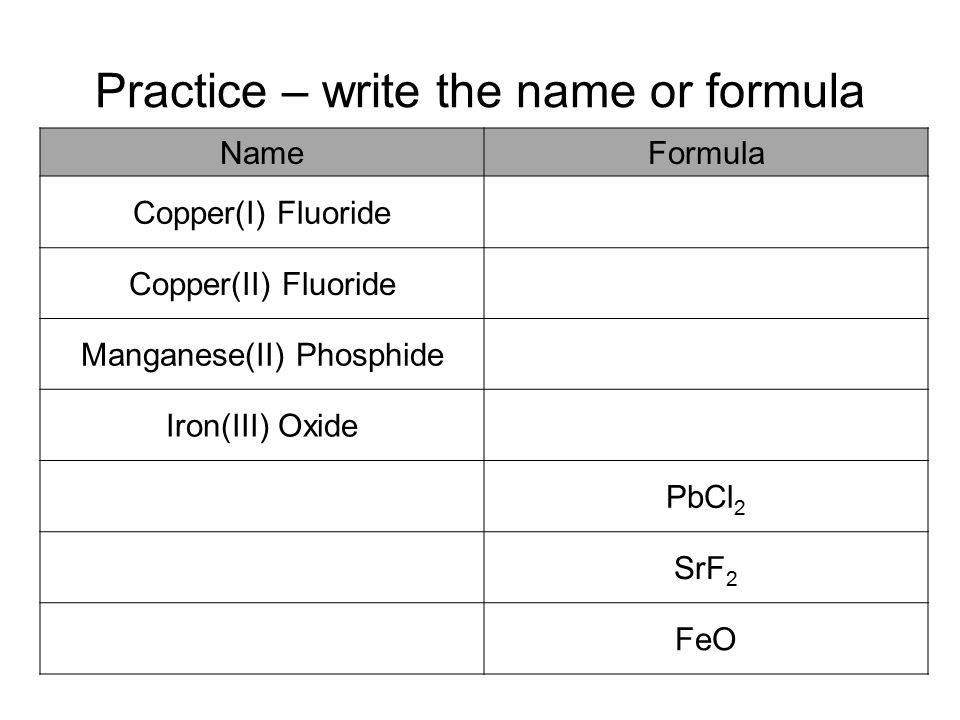
Task: Click empty formula cell beside Manganese(II) Phosphide
Action: (706, 354)
